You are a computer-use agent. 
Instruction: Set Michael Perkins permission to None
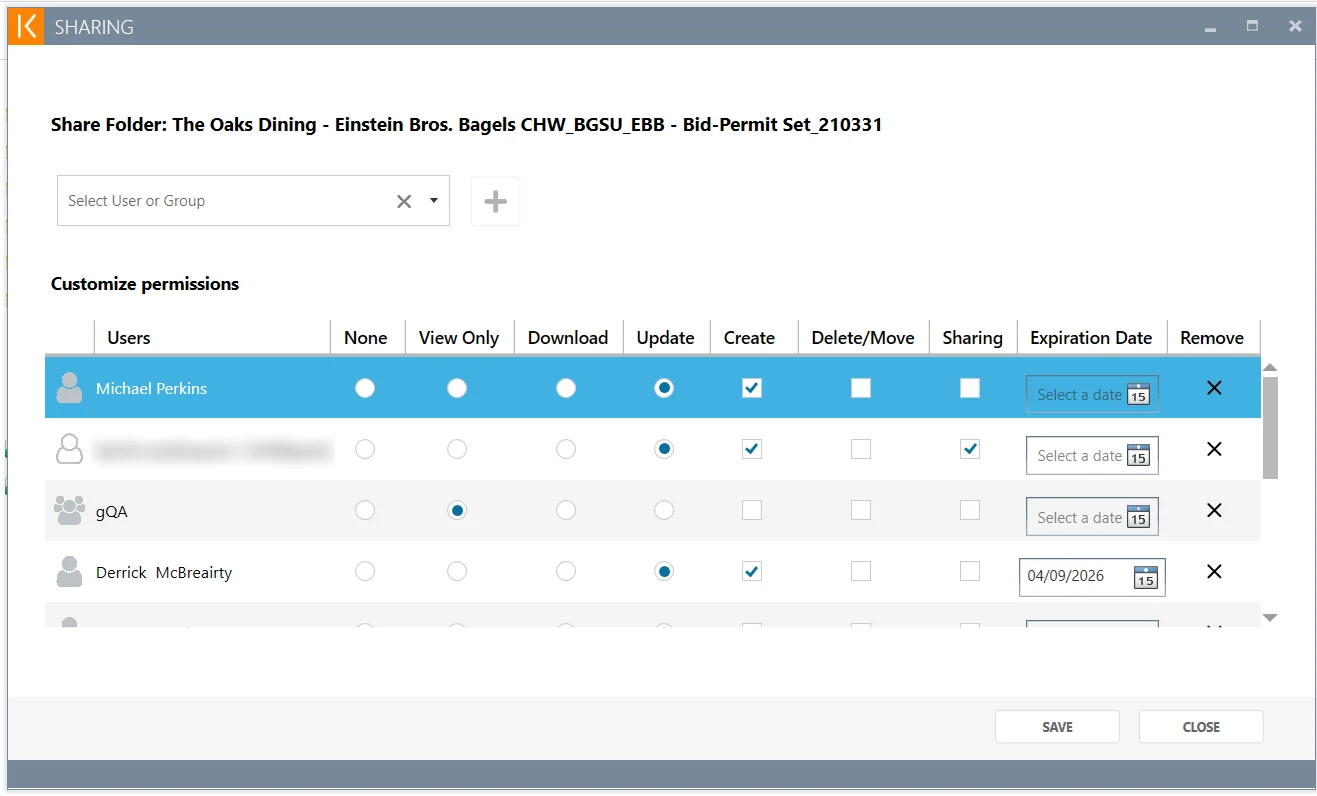(365, 388)
